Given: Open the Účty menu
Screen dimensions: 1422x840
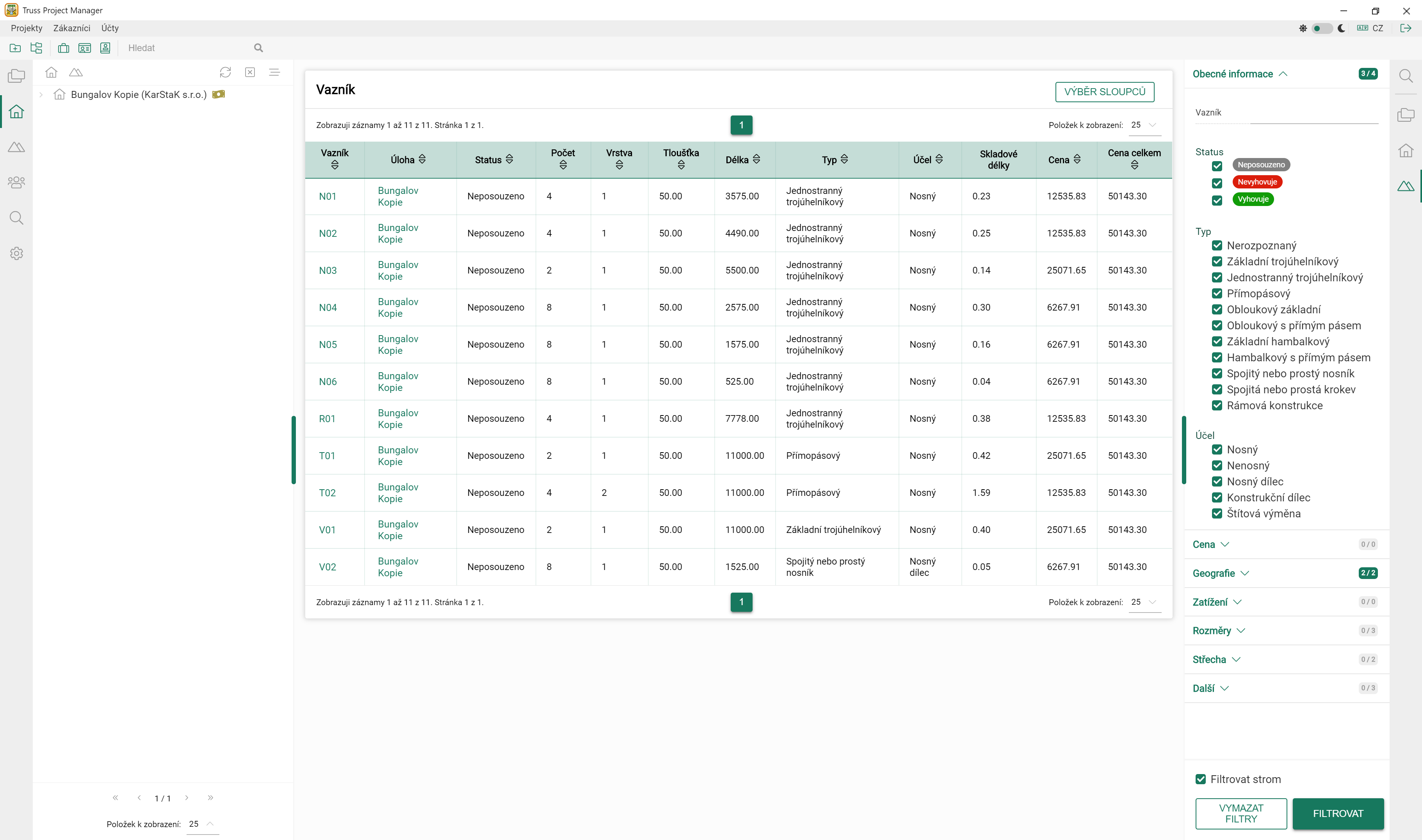Looking at the screenshot, I should [x=110, y=28].
